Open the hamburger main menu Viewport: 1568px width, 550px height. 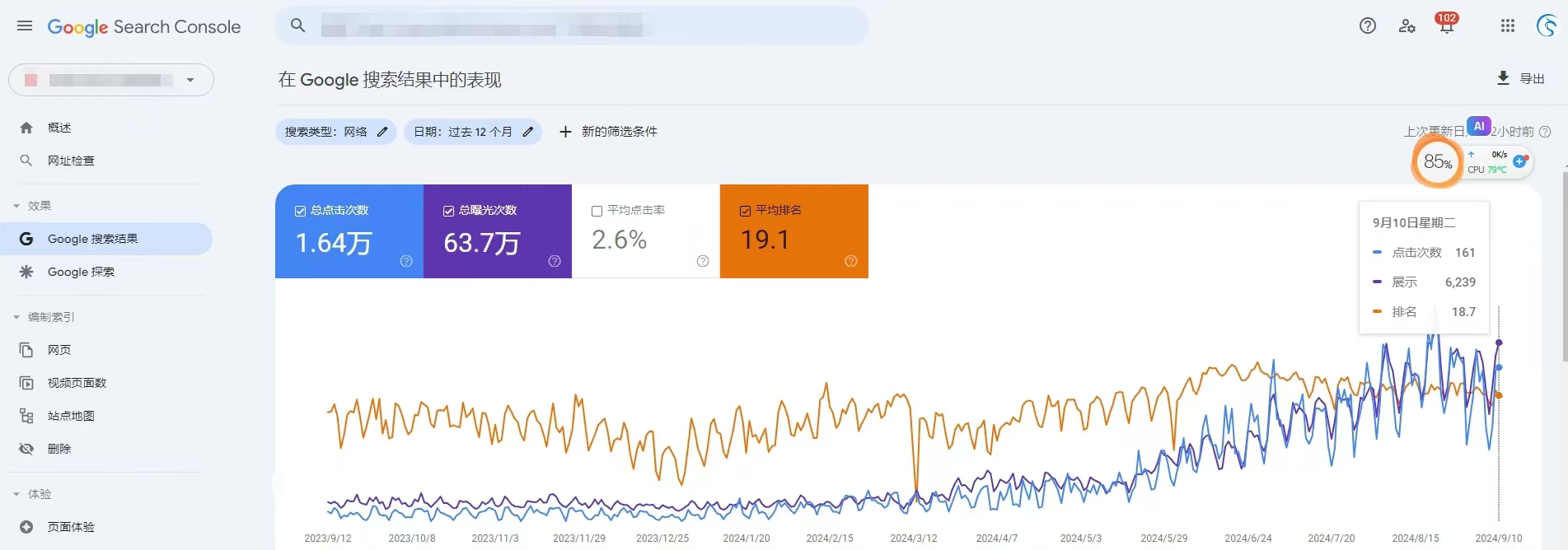click(x=25, y=26)
